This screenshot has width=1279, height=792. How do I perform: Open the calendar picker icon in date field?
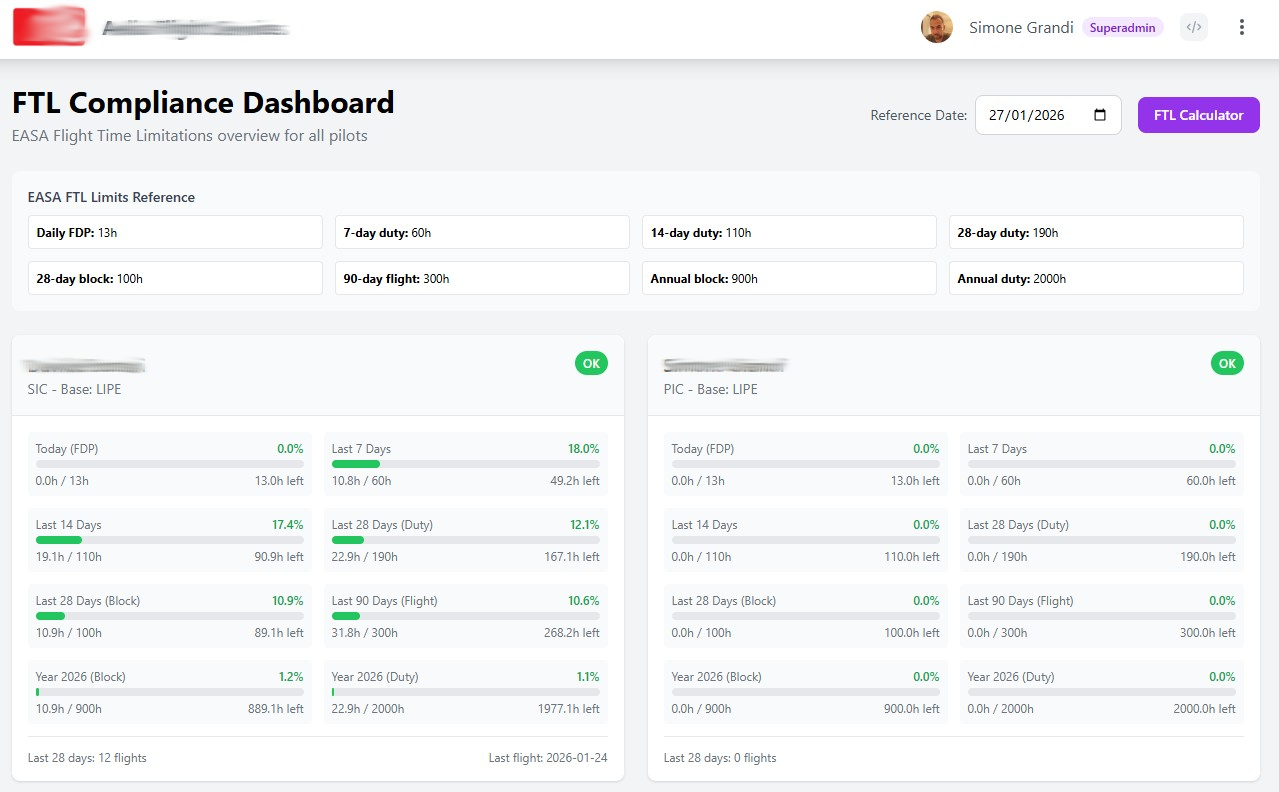[x=1100, y=115]
